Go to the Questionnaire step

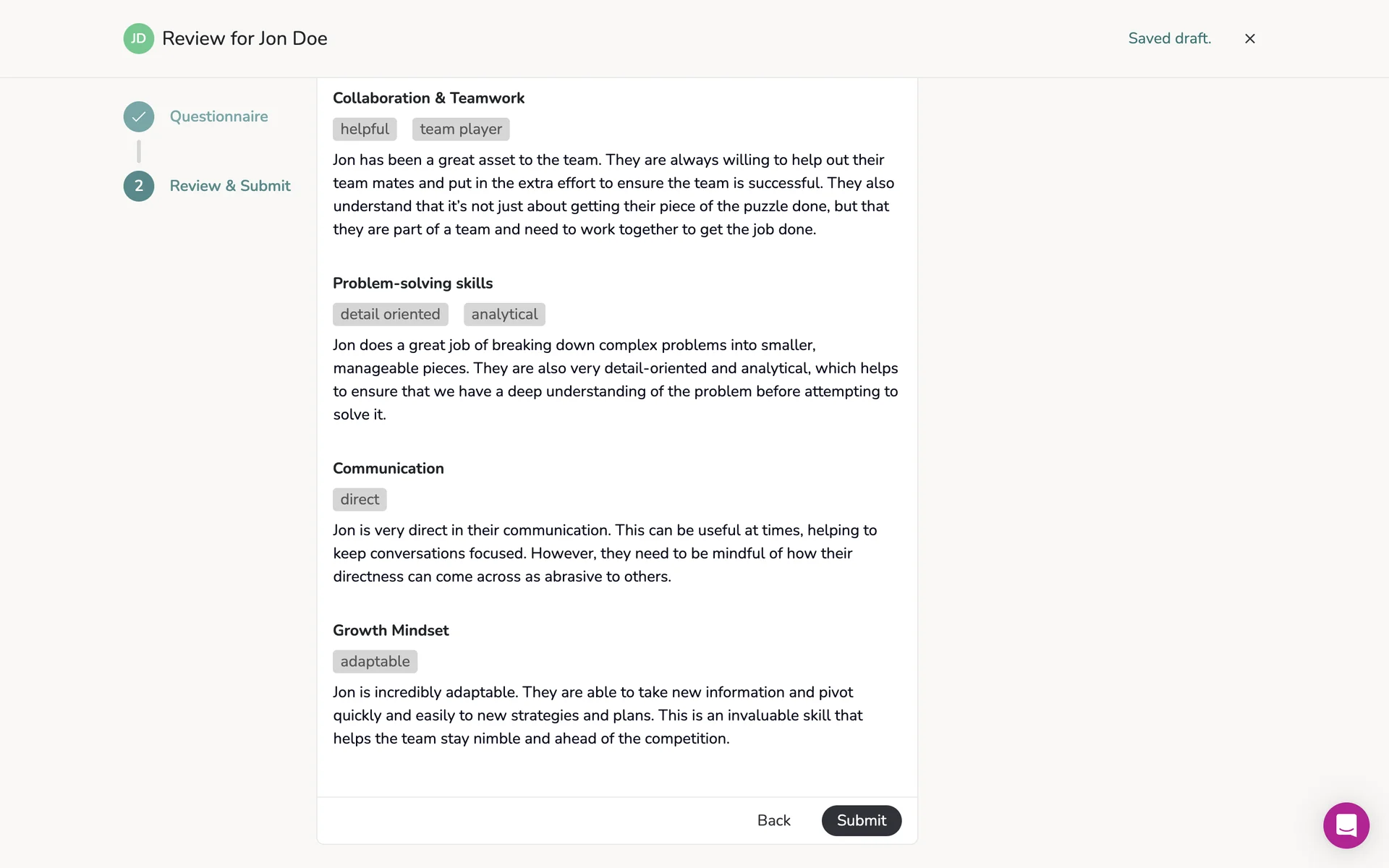click(218, 116)
